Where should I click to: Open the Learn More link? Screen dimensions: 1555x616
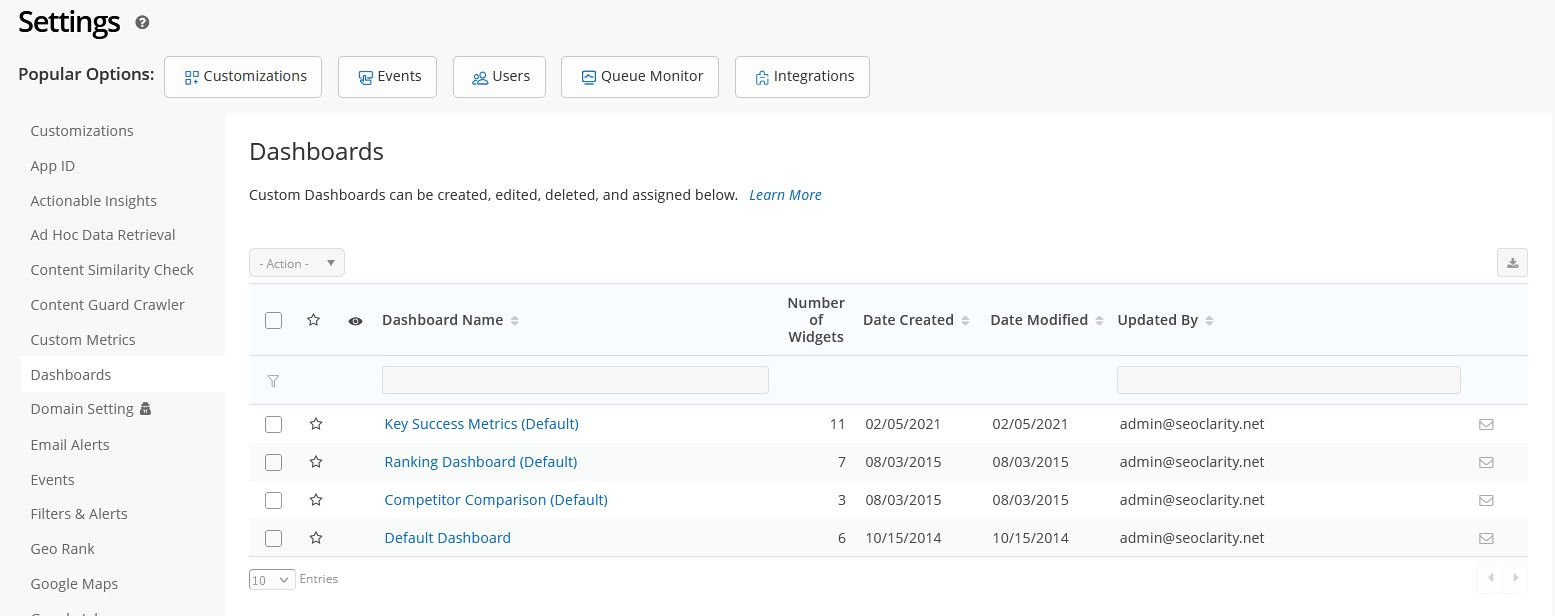pyautogui.click(x=785, y=195)
